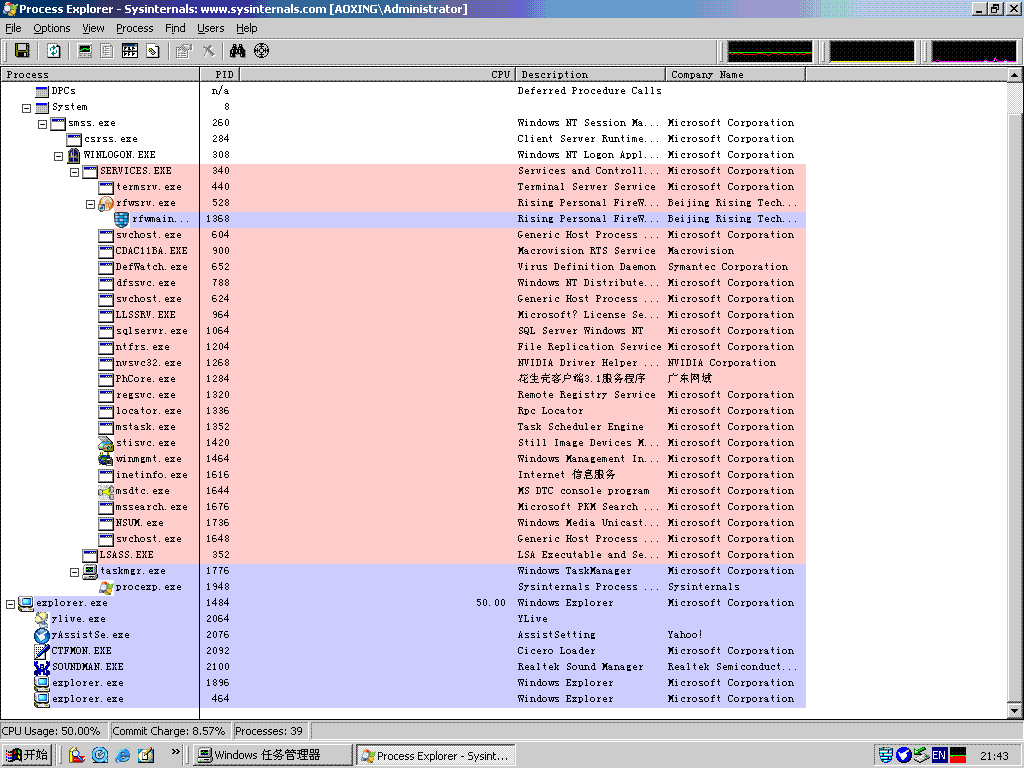Viewport: 1024px width, 768px height.
Task: Click the Start (开始) button
Action: tap(27, 755)
